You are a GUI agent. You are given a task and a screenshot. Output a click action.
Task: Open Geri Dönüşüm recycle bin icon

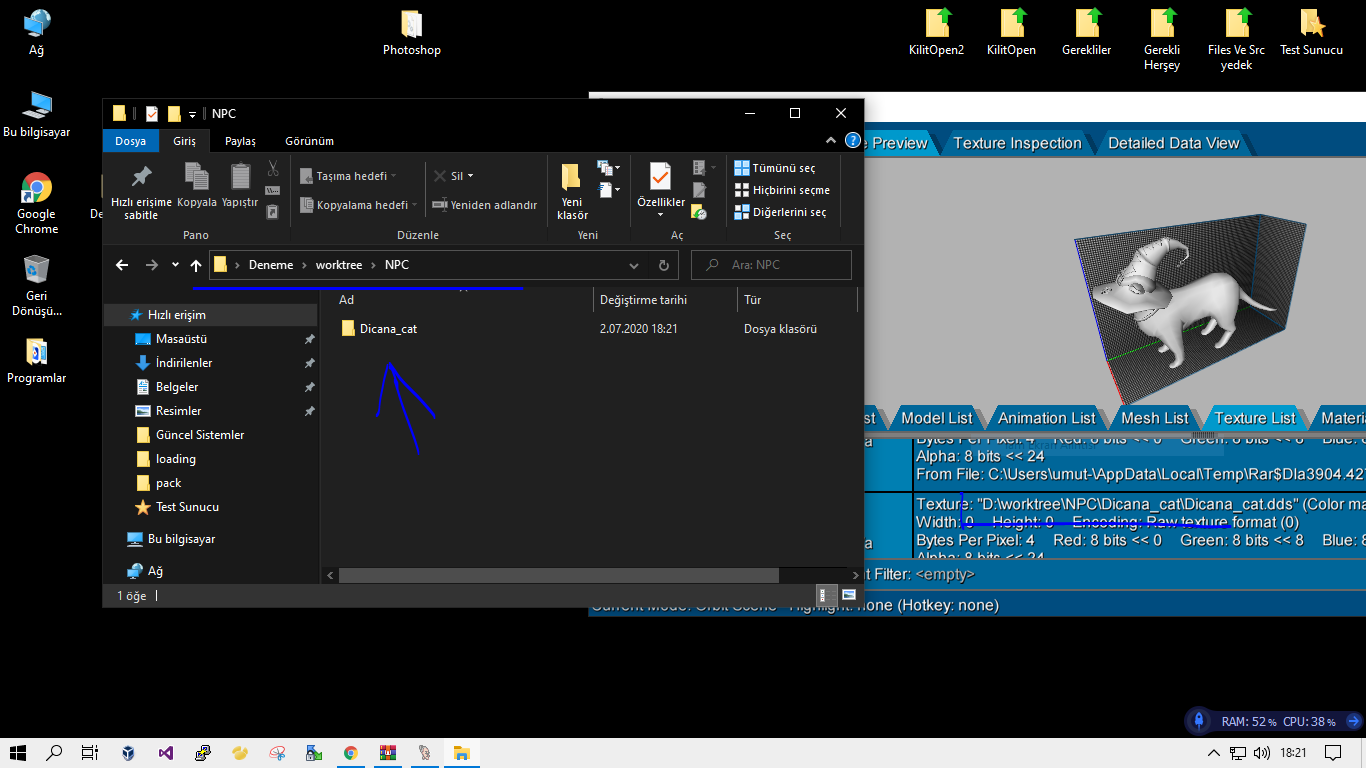tap(36, 285)
